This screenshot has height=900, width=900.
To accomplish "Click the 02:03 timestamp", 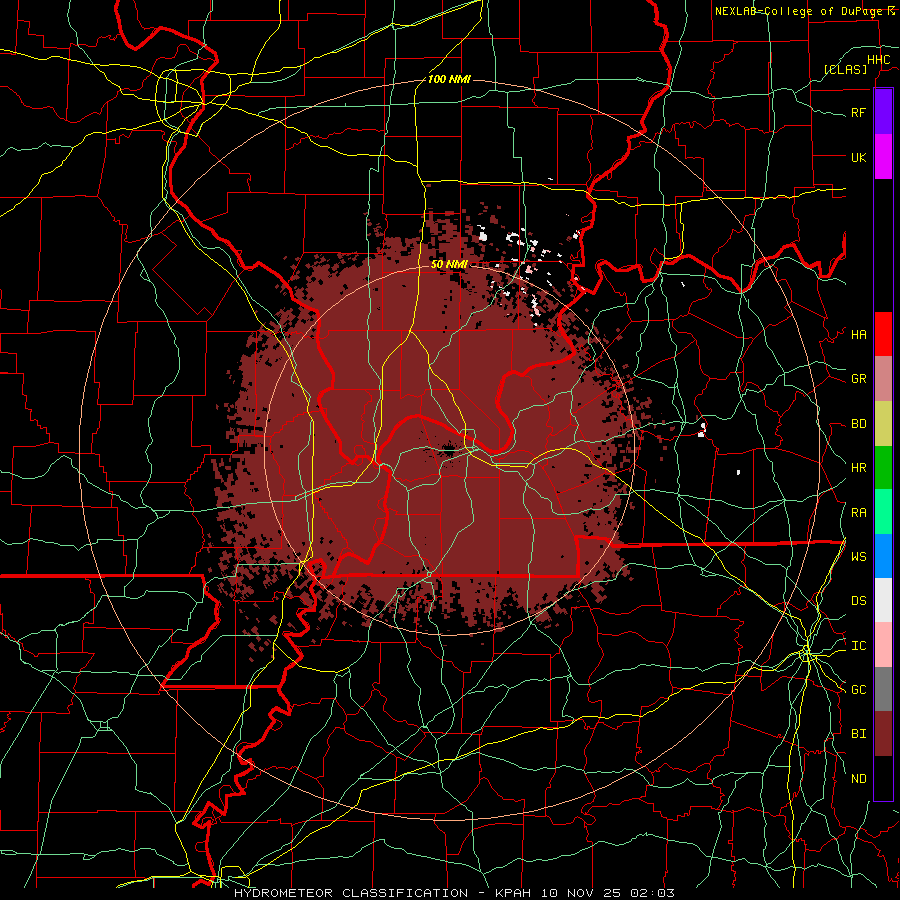I will pyautogui.click(x=652, y=893).
